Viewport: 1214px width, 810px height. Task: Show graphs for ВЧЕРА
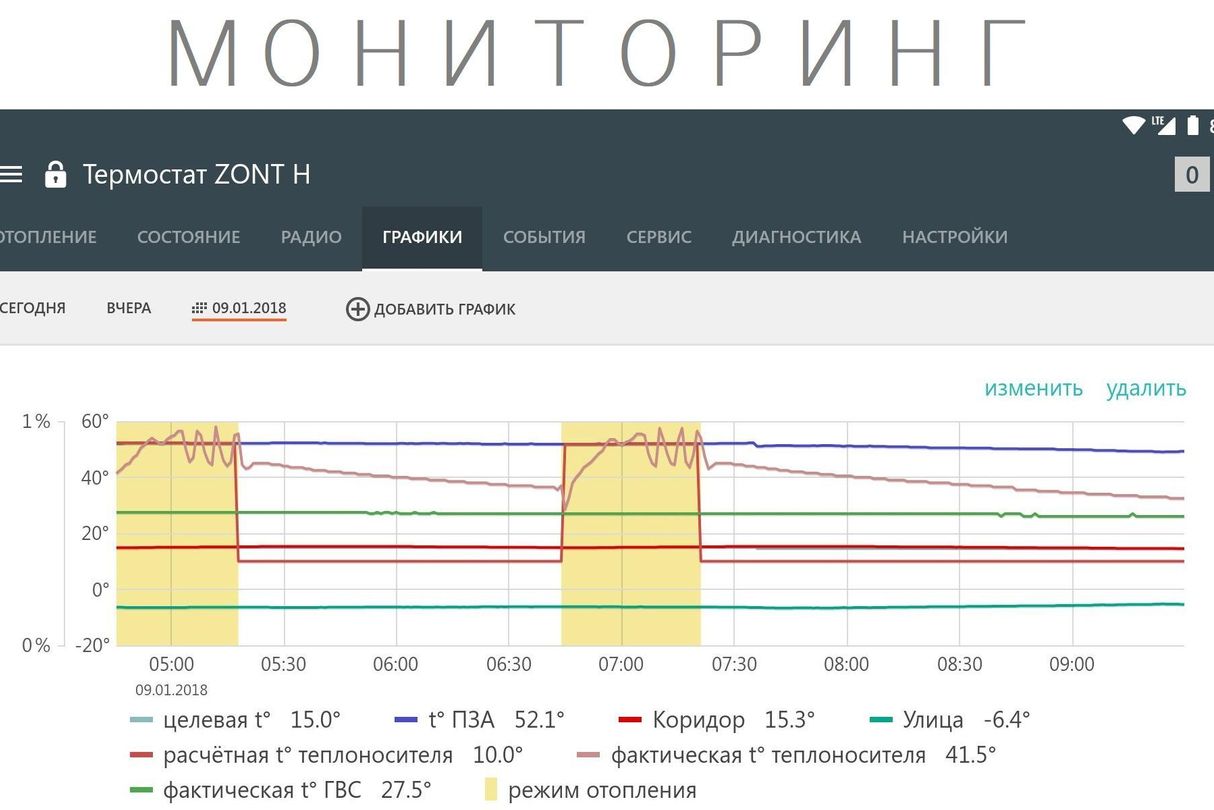click(x=129, y=308)
